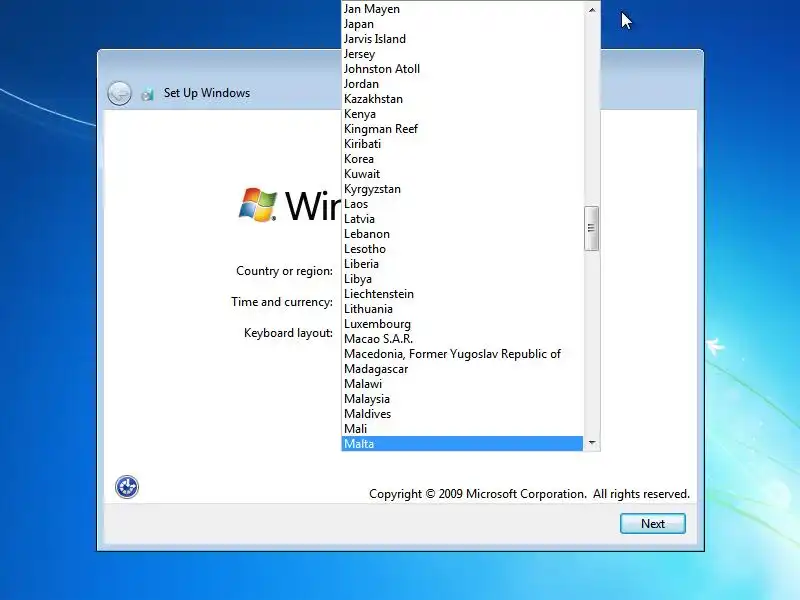This screenshot has height=600, width=800.
Task: Pick Madagascar from the list
Action: coord(462,369)
